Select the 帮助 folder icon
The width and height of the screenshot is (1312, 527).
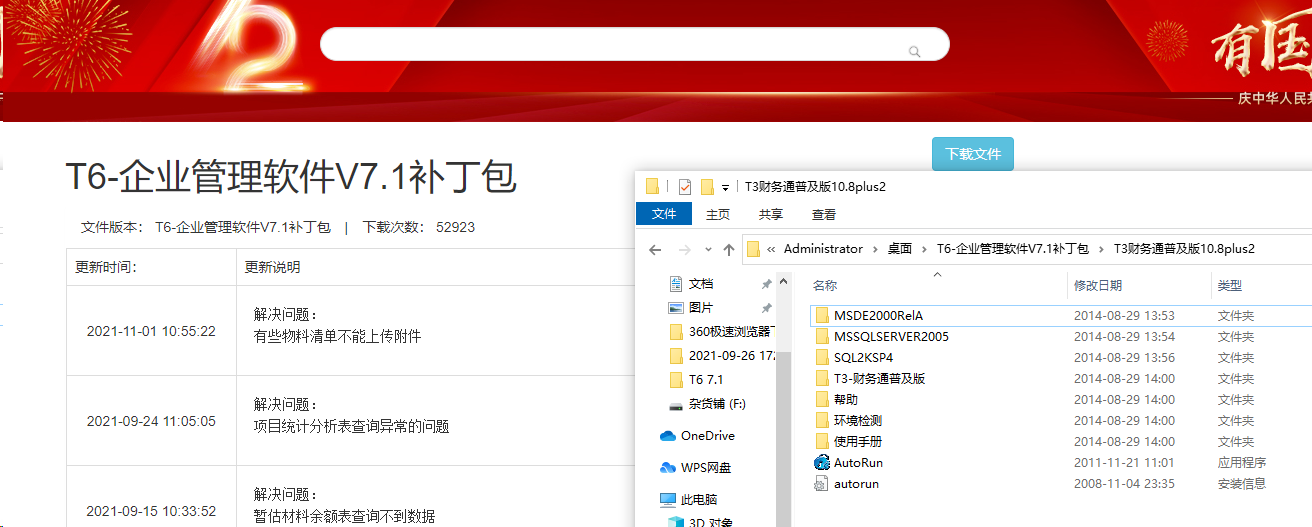pos(822,400)
